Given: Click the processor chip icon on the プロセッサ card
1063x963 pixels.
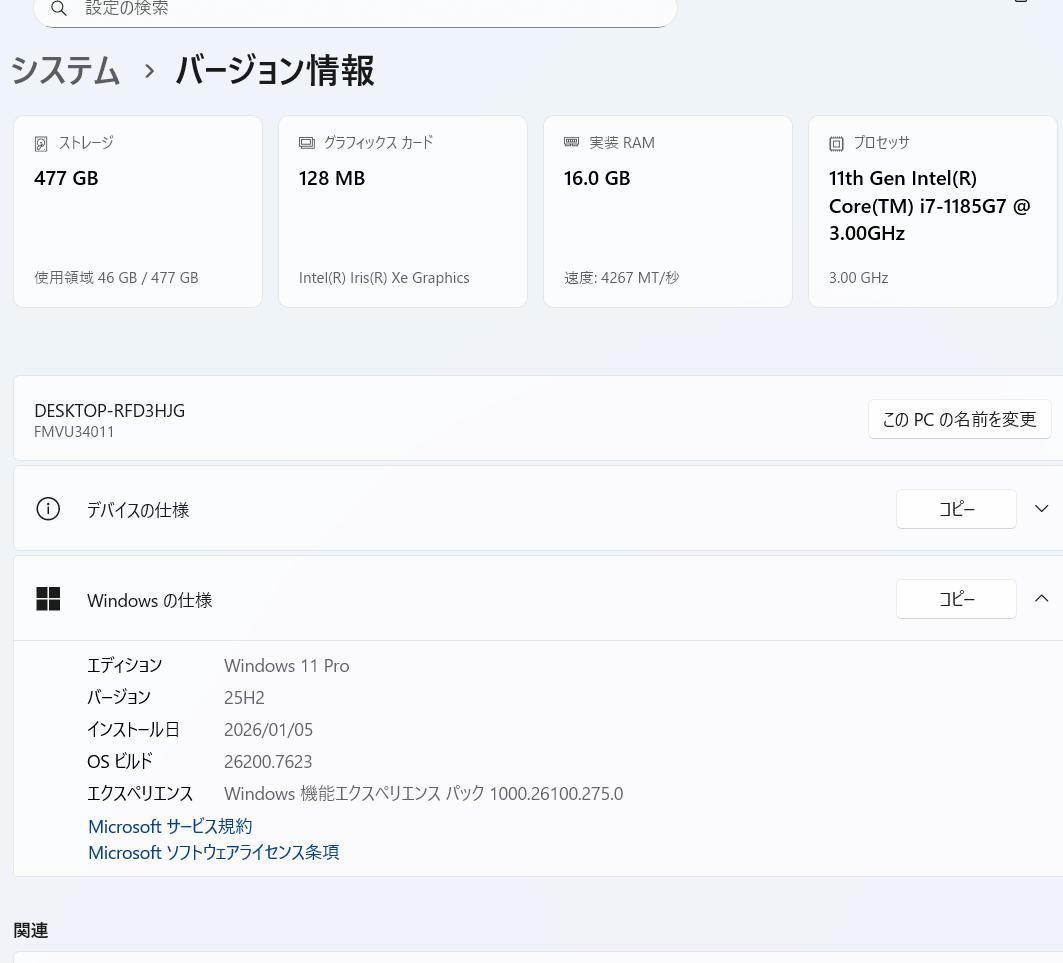Looking at the screenshot, I should coord(836,143).
